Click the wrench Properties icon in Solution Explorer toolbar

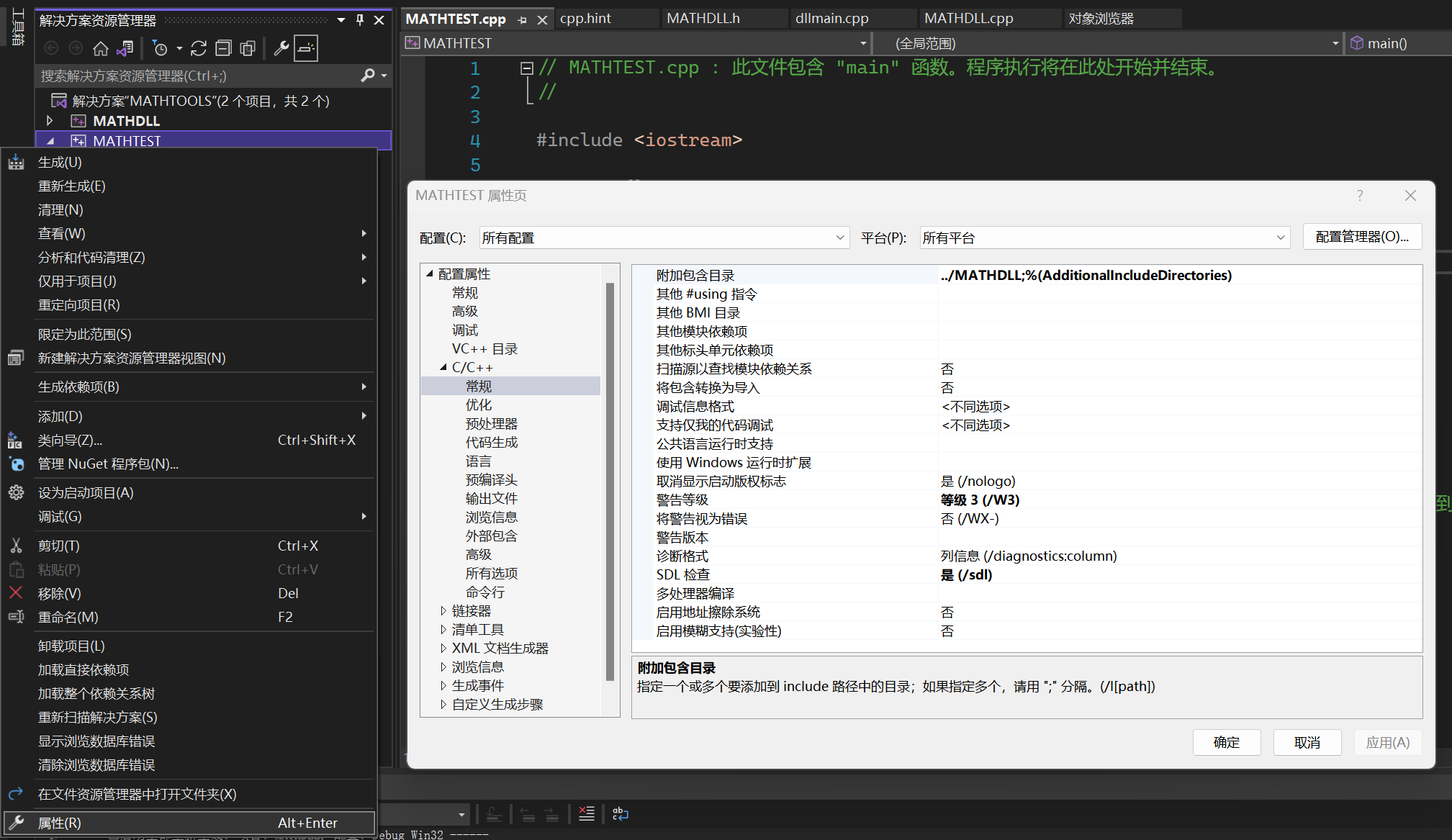[281, 48]
